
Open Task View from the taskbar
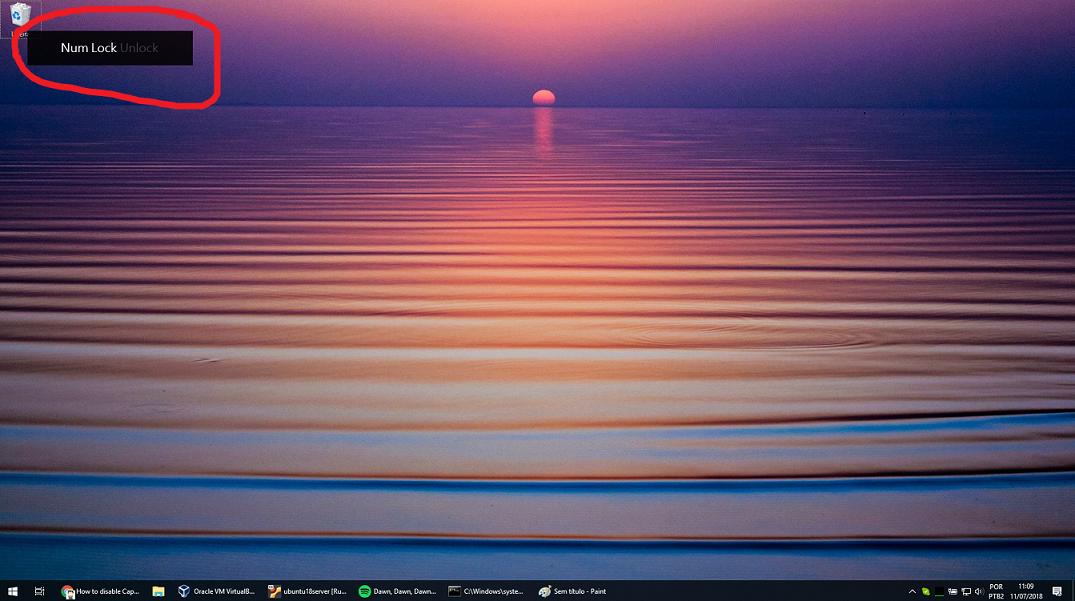point(38,590)
